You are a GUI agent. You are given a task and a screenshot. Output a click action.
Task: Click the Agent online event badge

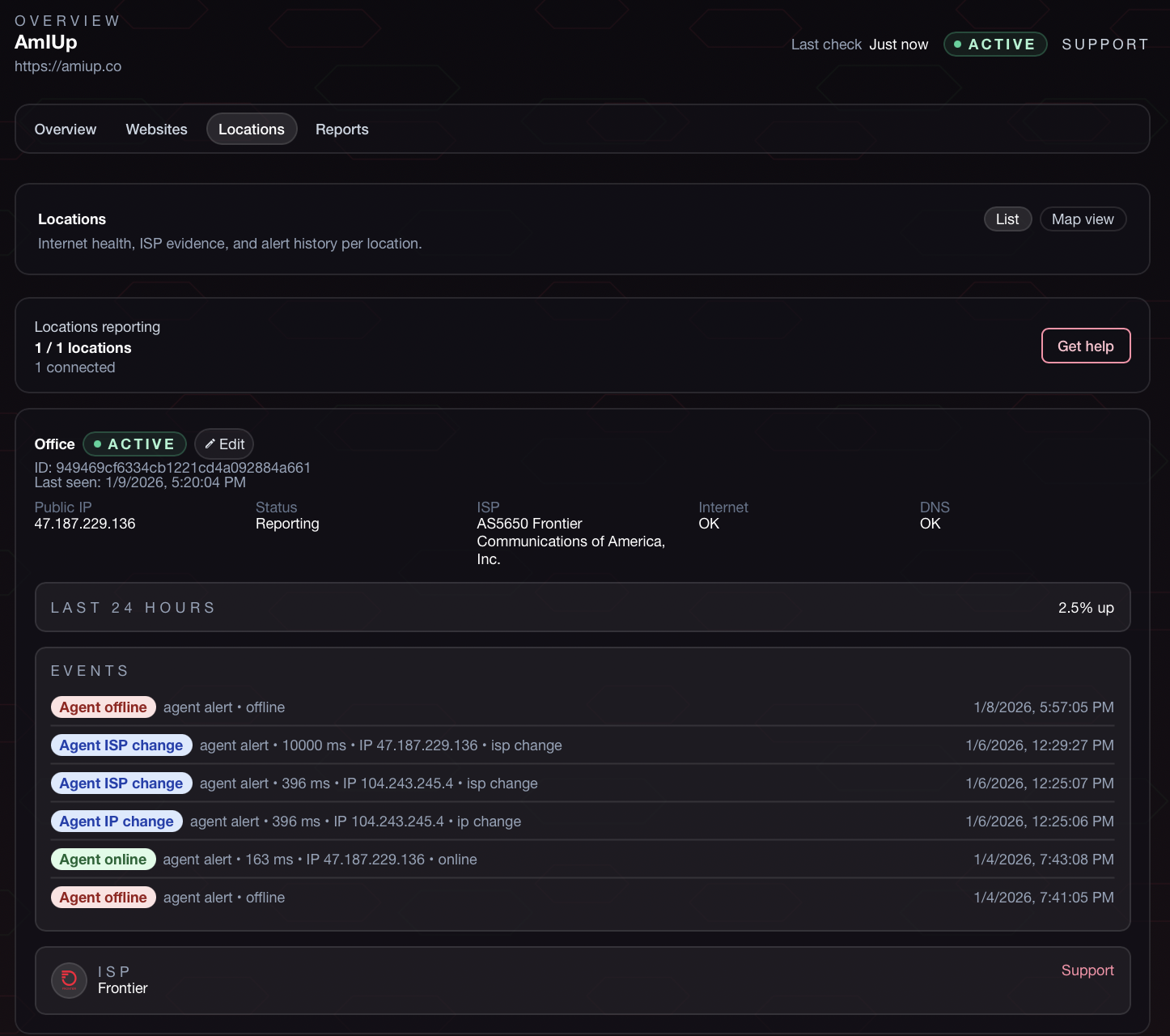click(x=103, y=859)
